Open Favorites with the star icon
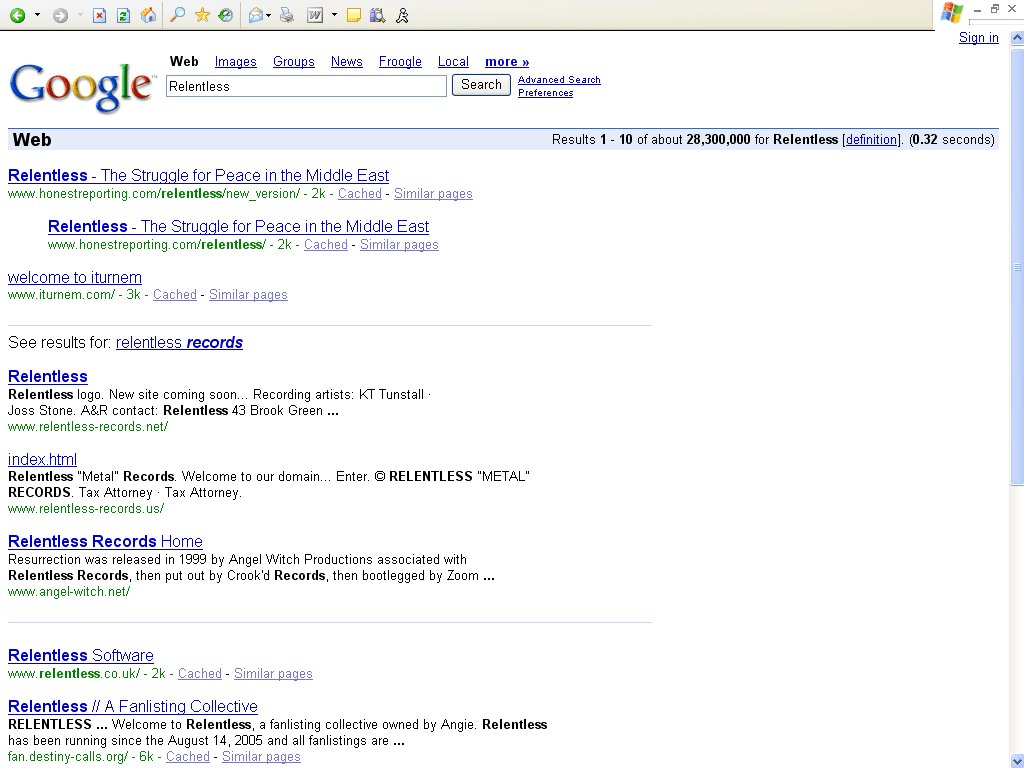 tap(202, 15)
